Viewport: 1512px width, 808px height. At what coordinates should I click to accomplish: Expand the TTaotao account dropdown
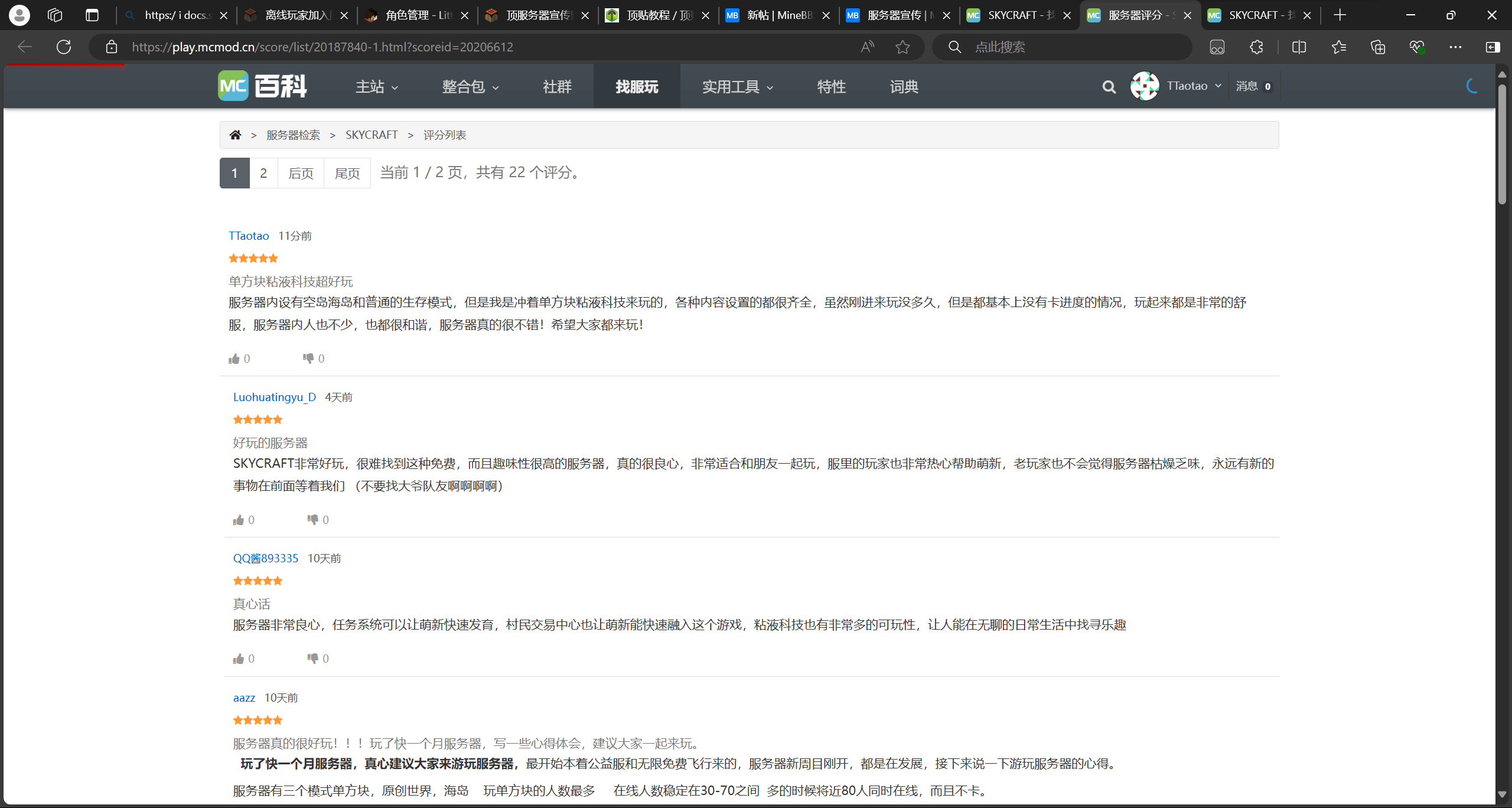point(1194,86)
